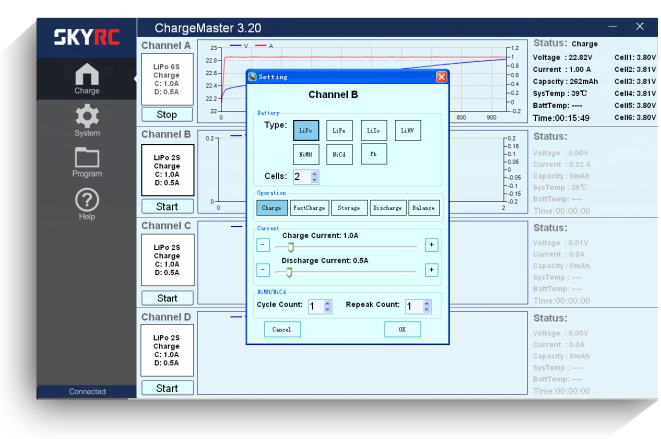Adjust the Cycle Count stepper
Image resolution: width=661 pixels, height=439 pixels.
328,307
